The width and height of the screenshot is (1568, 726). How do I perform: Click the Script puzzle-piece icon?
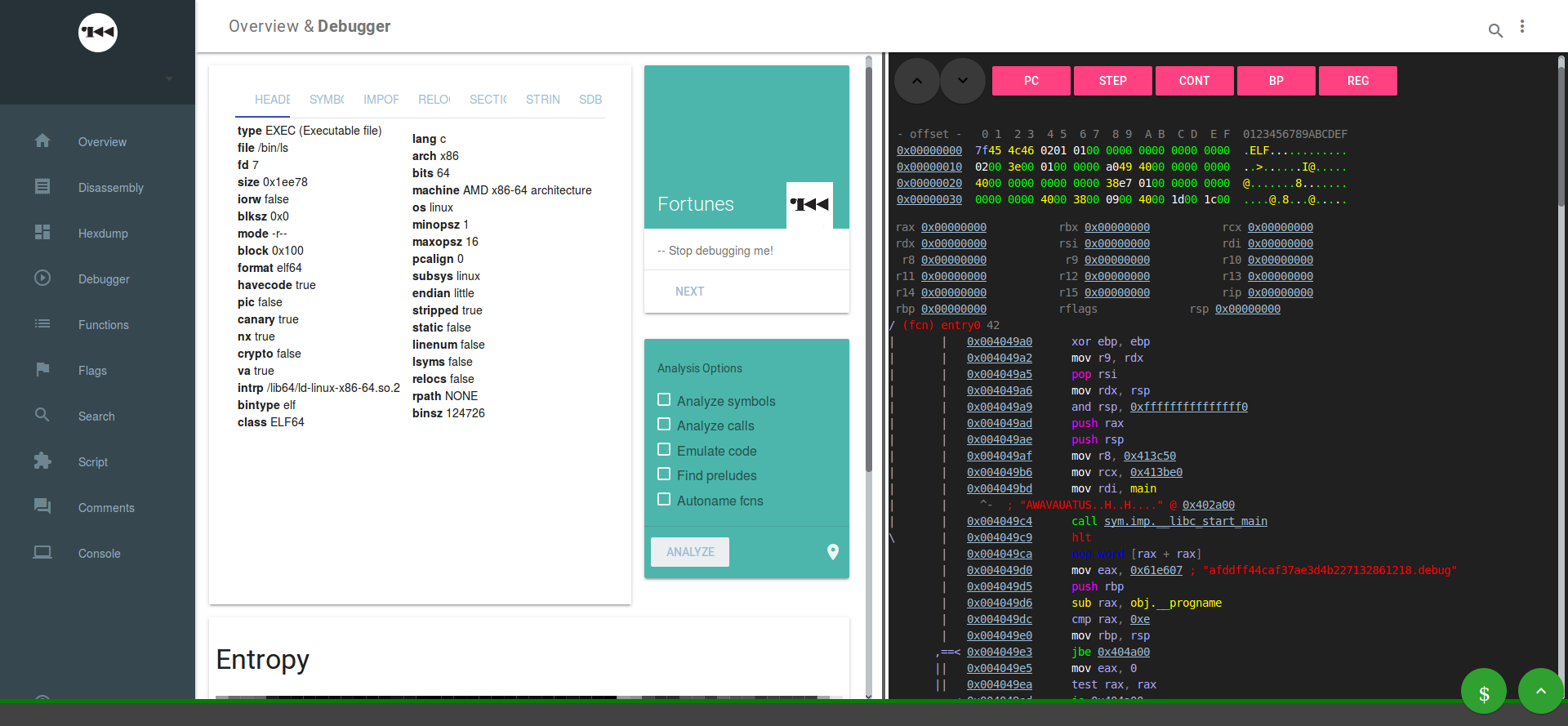click(x=42, y=461)
